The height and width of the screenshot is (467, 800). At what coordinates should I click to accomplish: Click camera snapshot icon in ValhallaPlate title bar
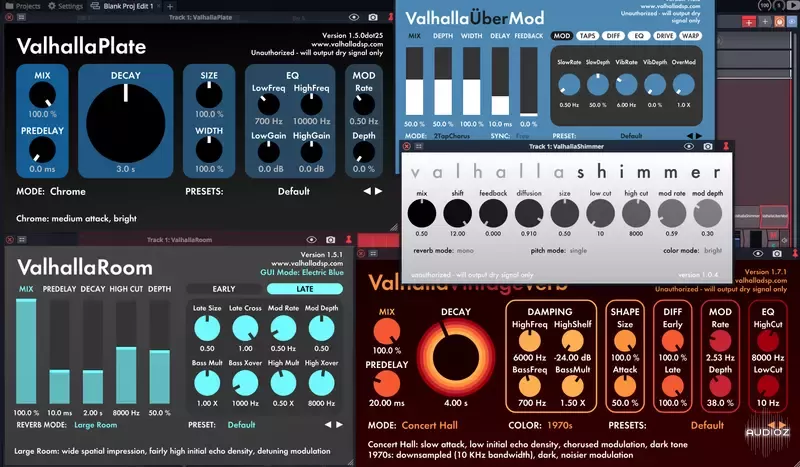(373, 17)
